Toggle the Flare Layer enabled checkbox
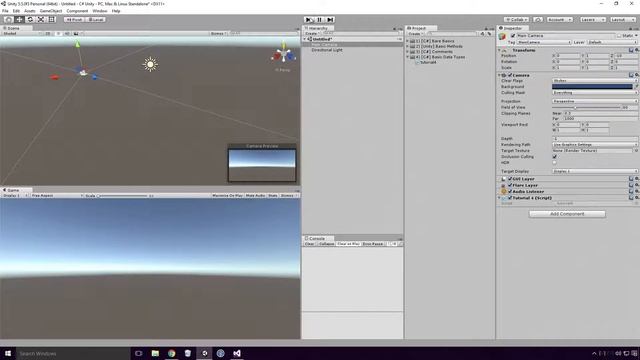 [510, 185]
